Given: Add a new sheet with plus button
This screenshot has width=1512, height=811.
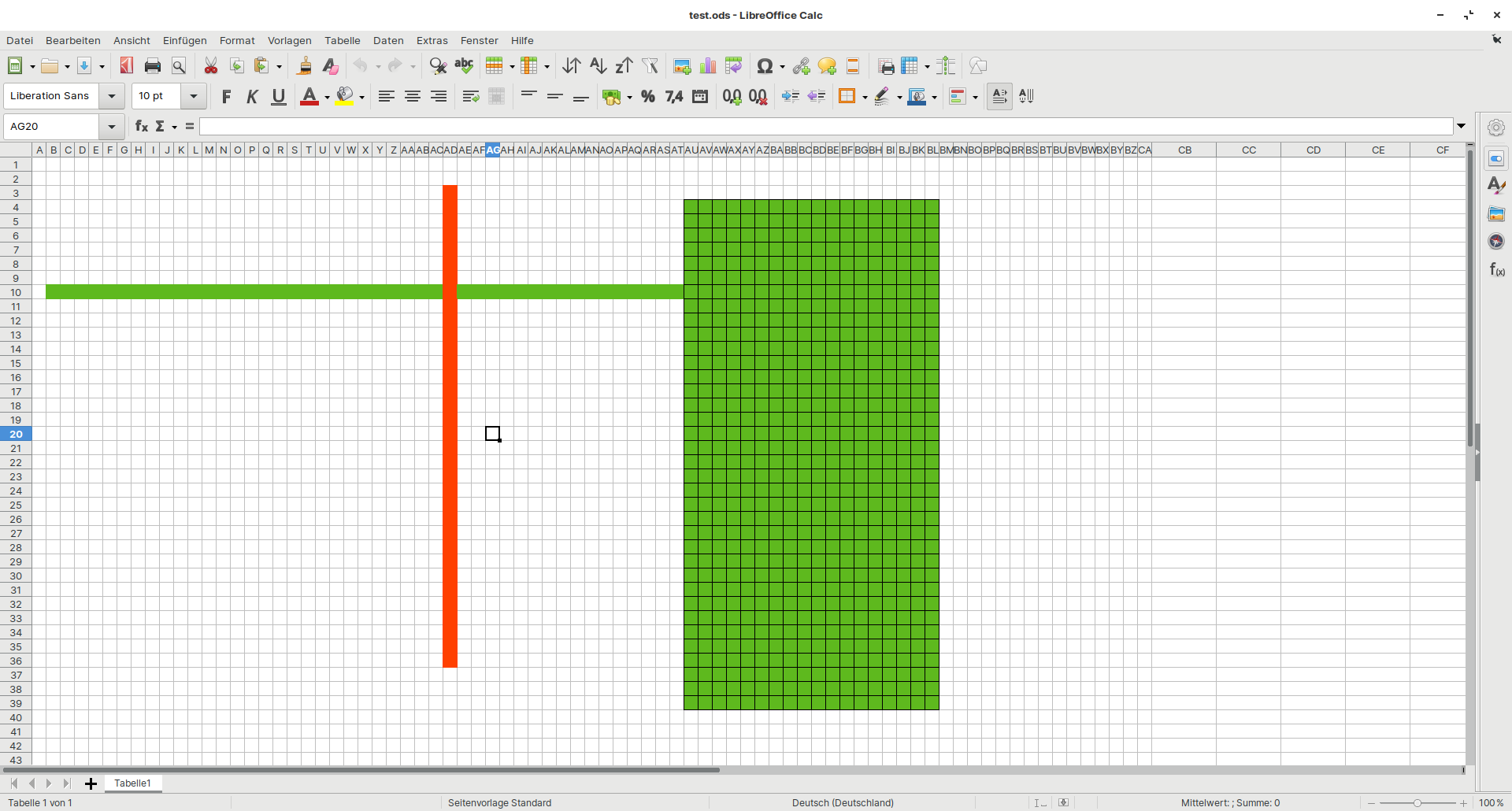Looking at the screenshot, I should tap(91, 783).
